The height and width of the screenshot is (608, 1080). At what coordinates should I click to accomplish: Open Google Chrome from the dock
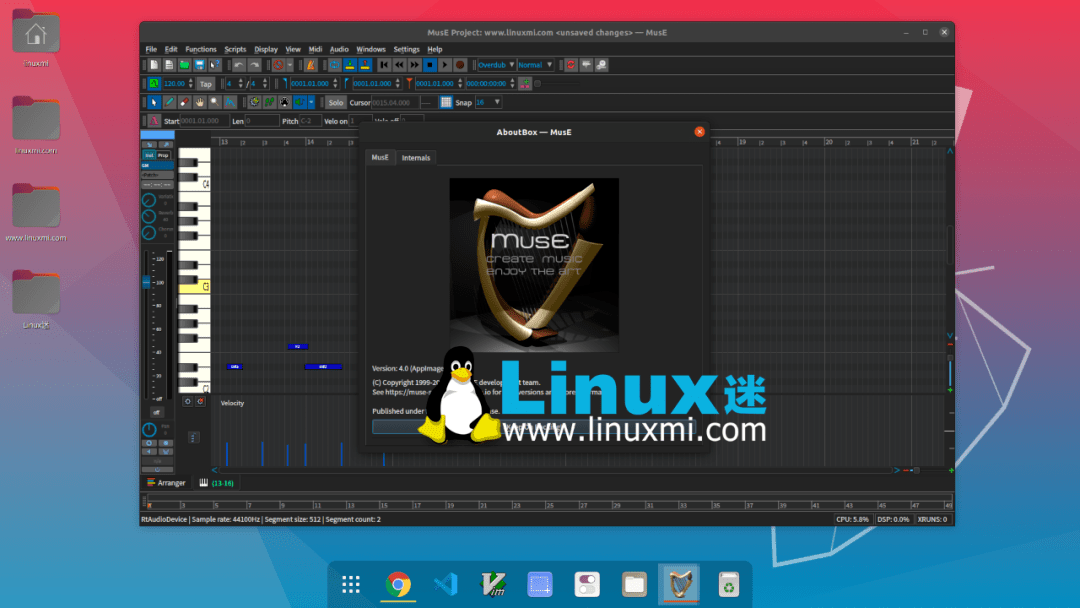(x=398, y=585)
